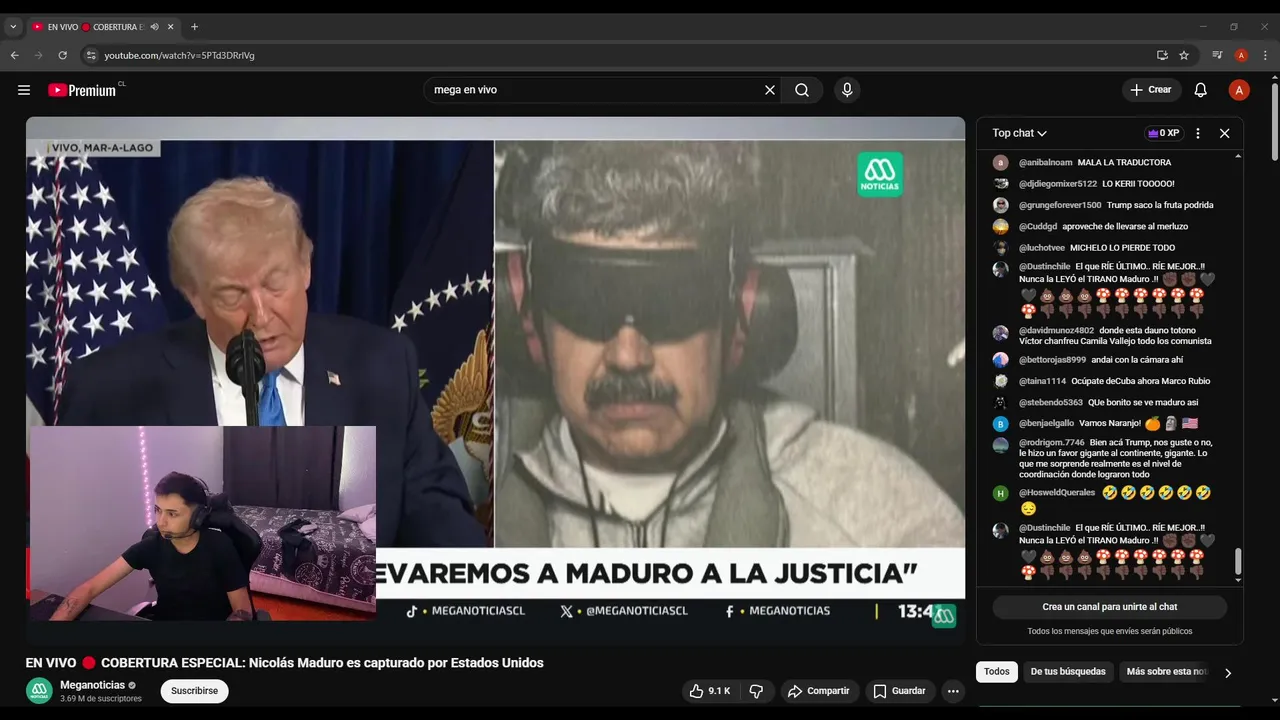
Task: Open Chrome three-dot menu
Action: tap(1265, 55)
